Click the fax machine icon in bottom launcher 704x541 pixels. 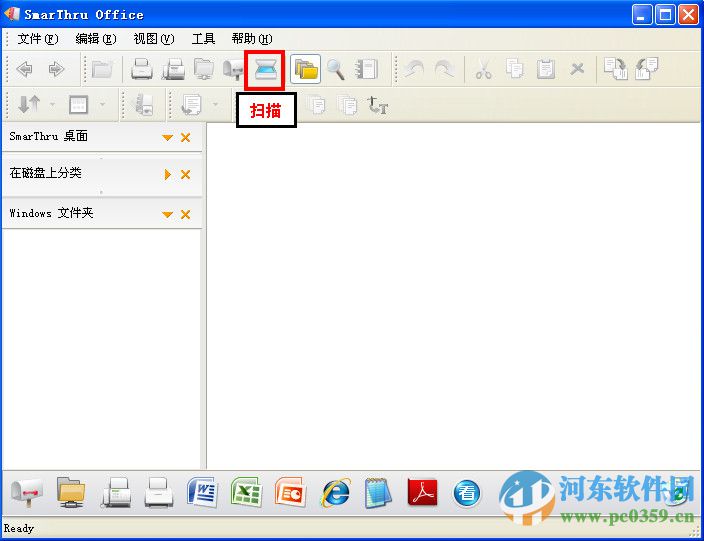(116, 493)
